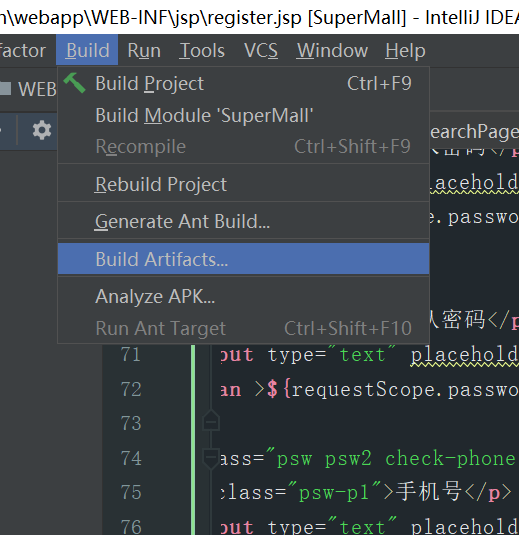Open the Run menu

pyautogui.click(x=144, y=50)
